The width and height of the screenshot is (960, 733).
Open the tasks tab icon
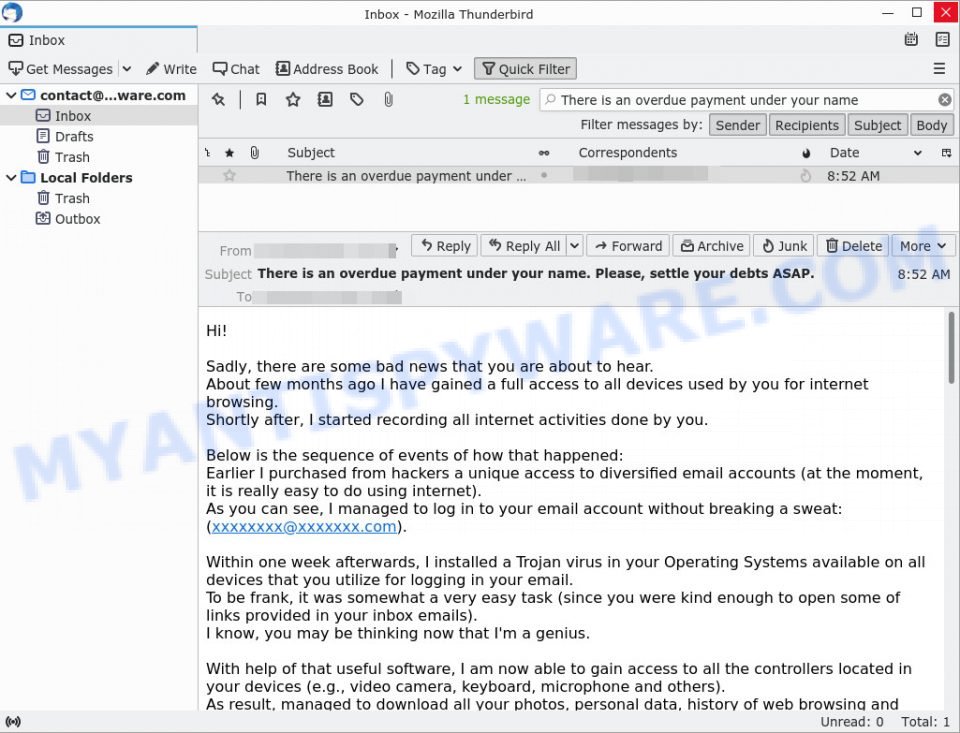(x=942, y=40)
